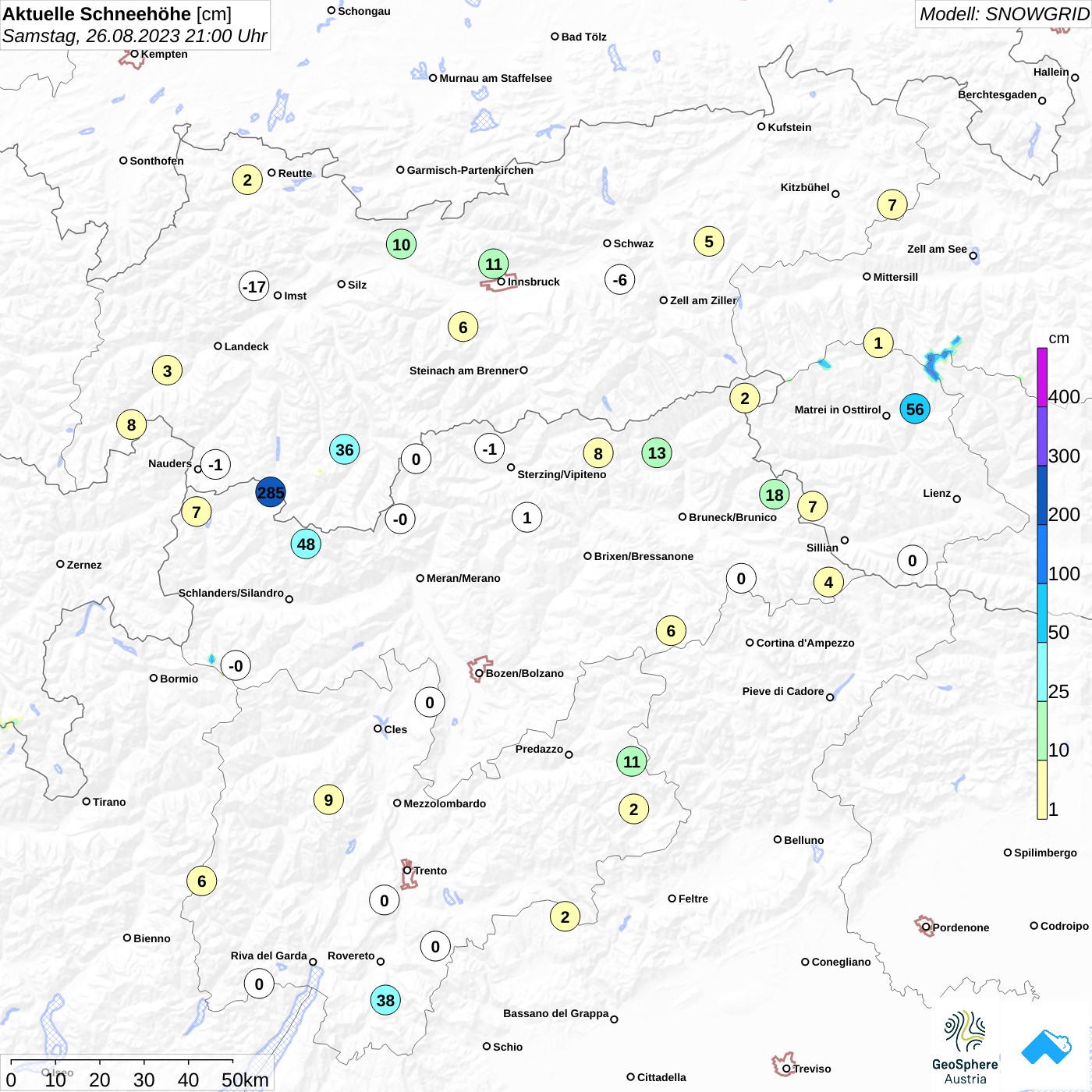Select the 18 marker near Bruneck
Screen dimensions: 1092x1092
[774, 495]
